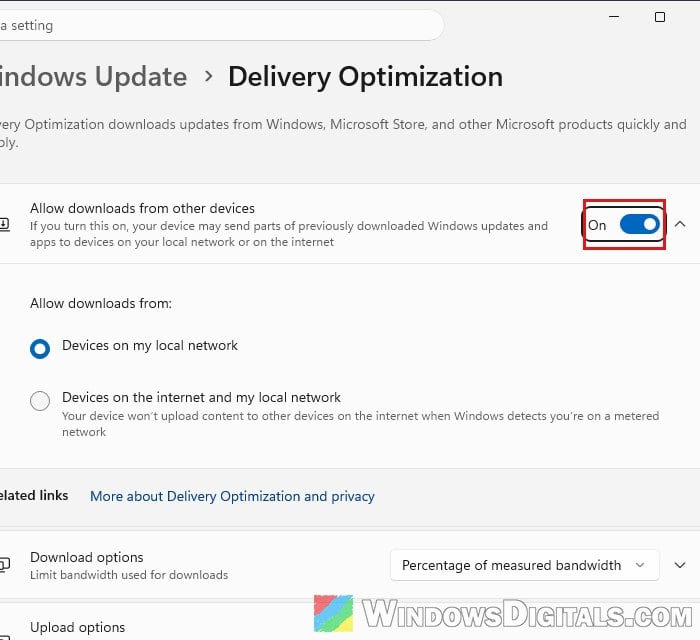The image size is (700, 640).
Task: Click the Upload options row
Action: pyautogui.click(x=350, y=623)
